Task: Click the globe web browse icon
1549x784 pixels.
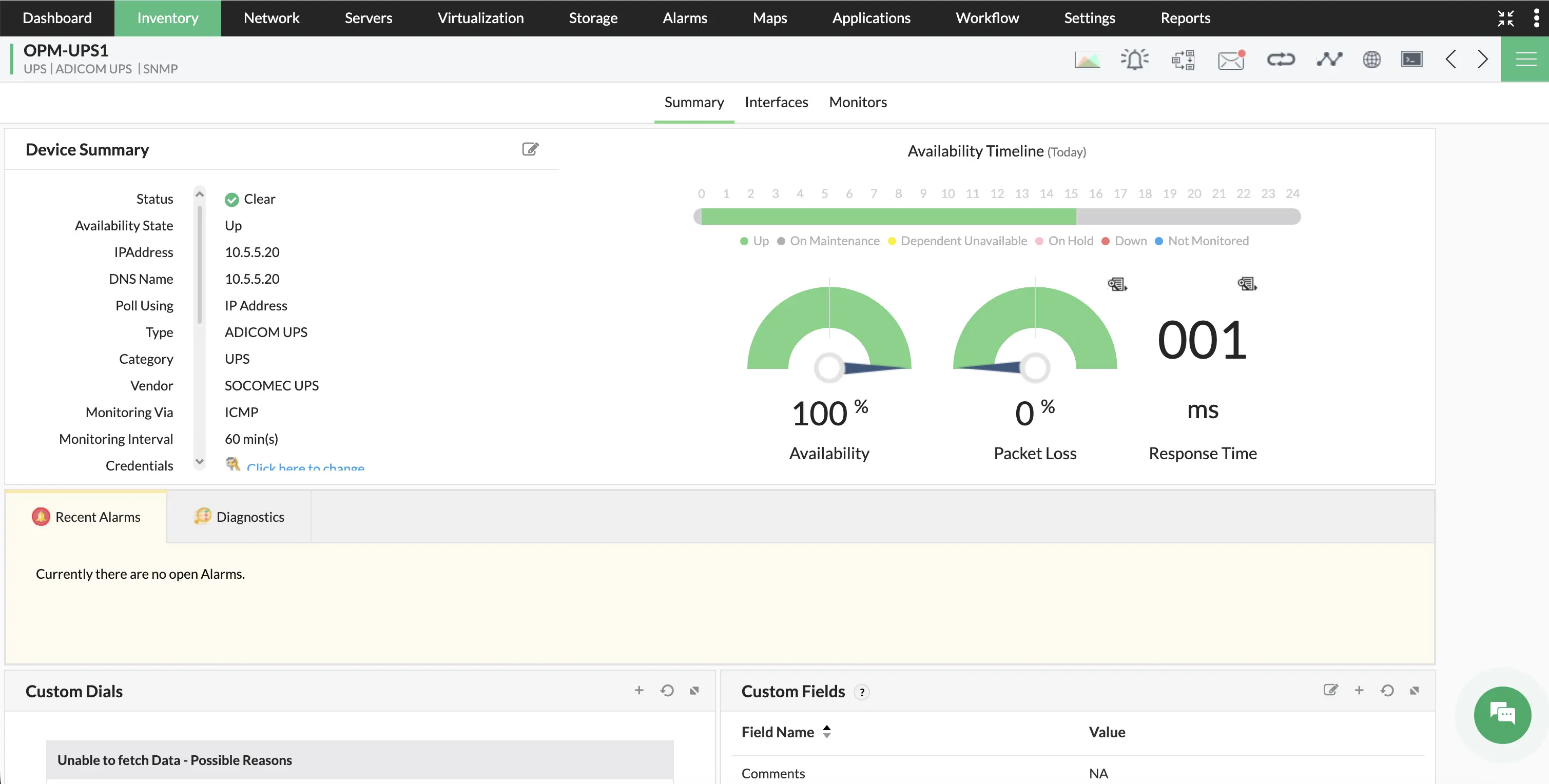Action: tap(1371, 60)
